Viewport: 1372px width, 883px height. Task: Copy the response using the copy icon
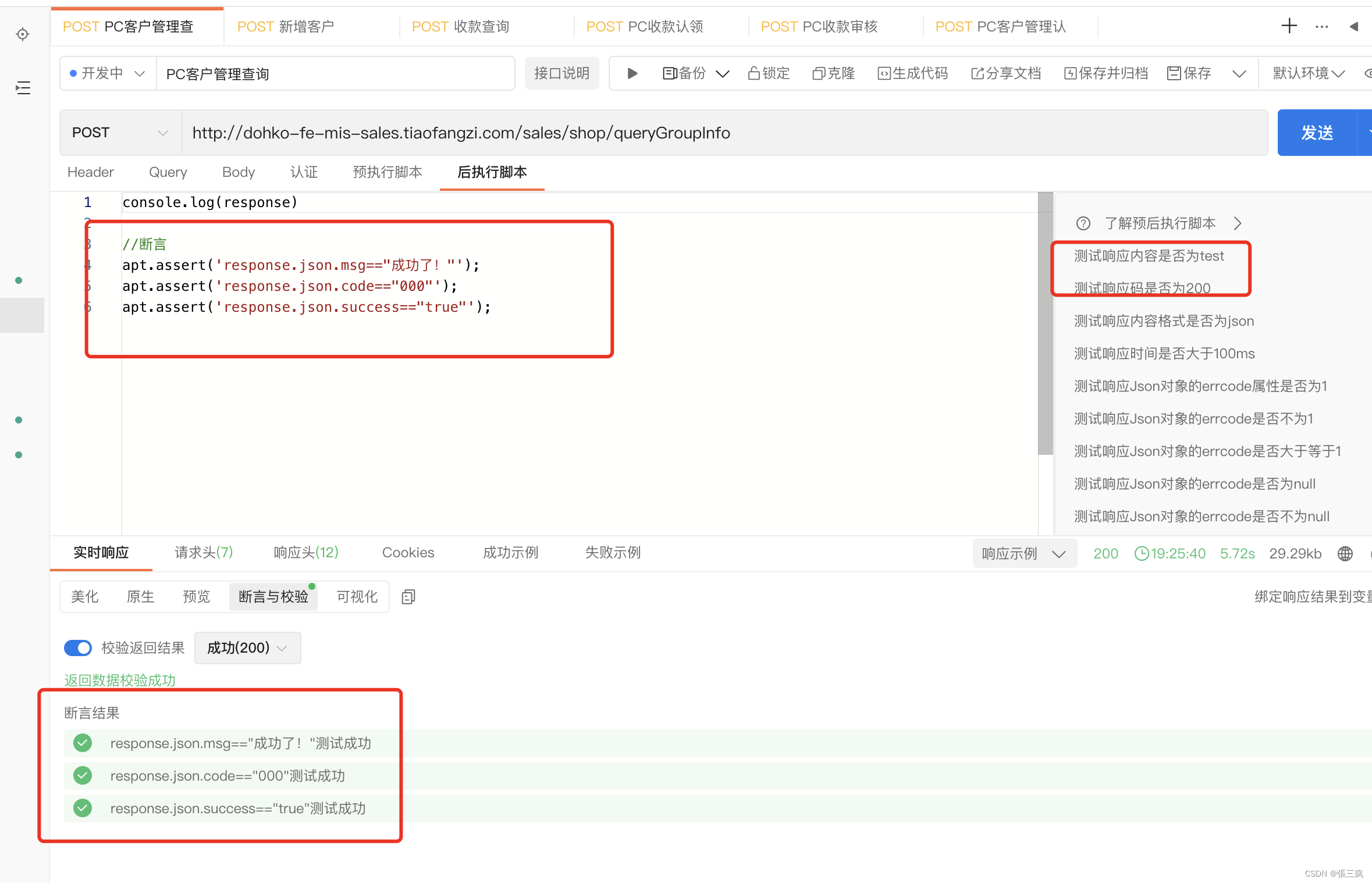(x=407, y=596)
